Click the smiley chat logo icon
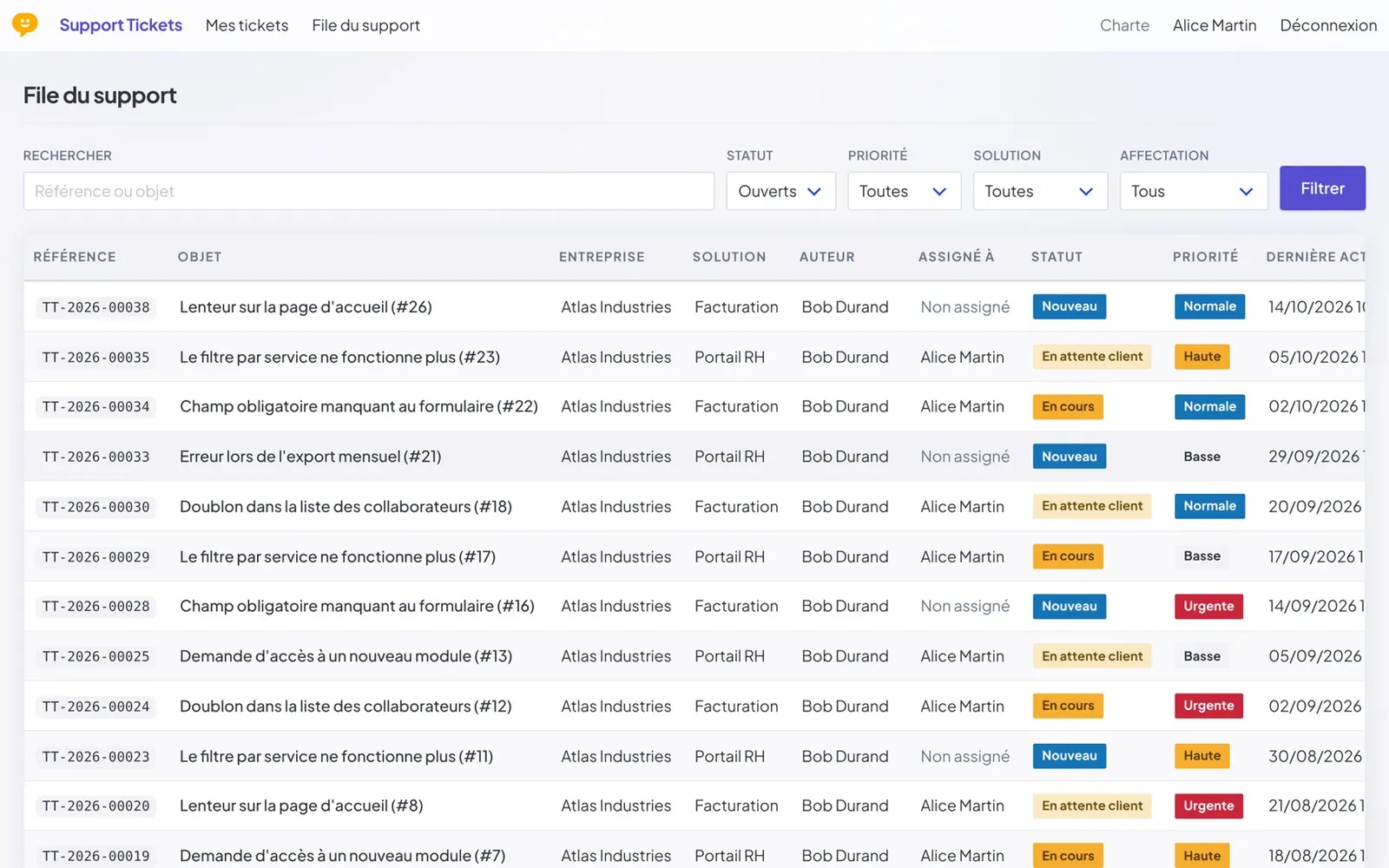 click(25, 24)
